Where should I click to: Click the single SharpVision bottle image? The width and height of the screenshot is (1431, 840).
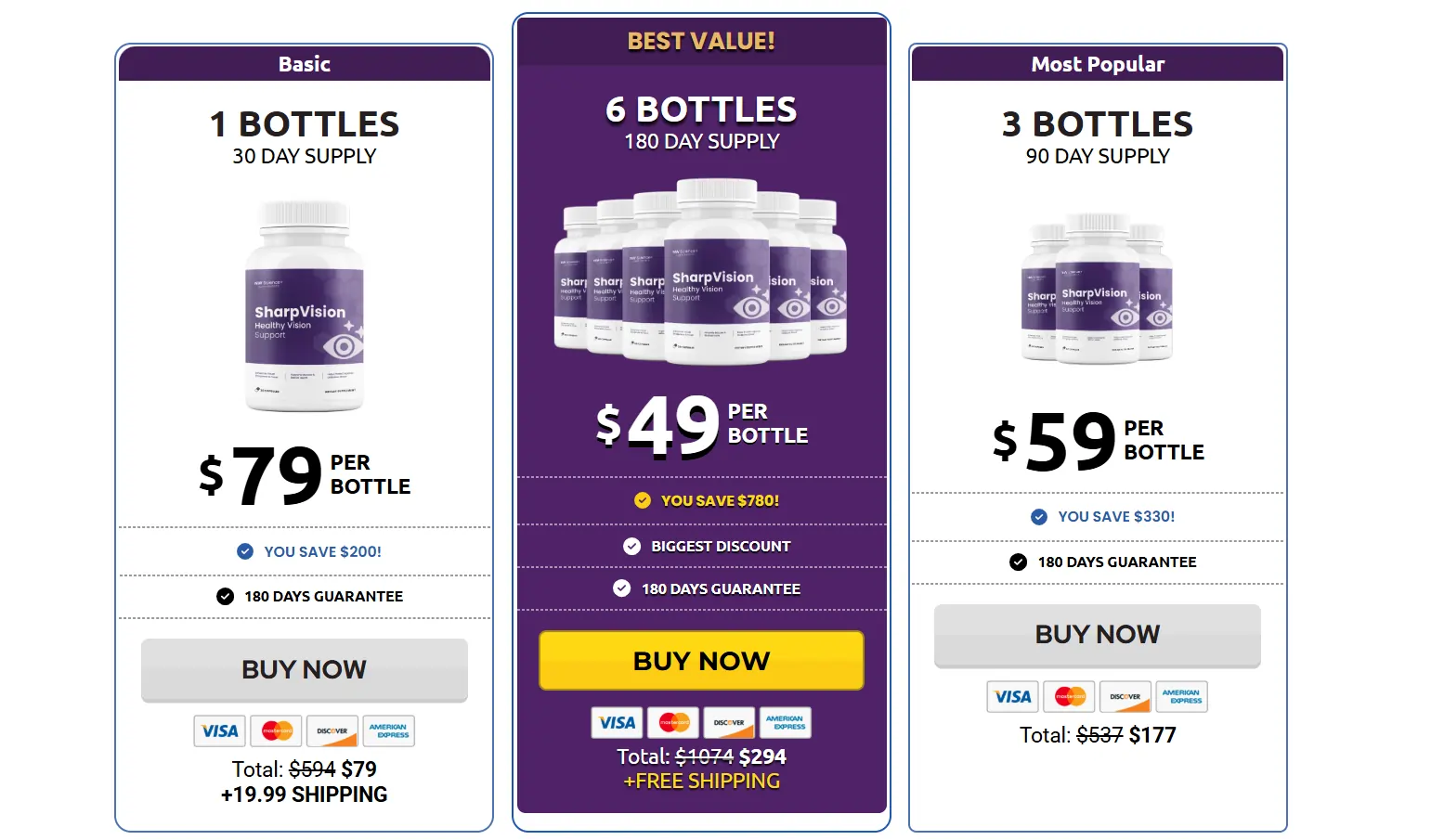(304, 306)
